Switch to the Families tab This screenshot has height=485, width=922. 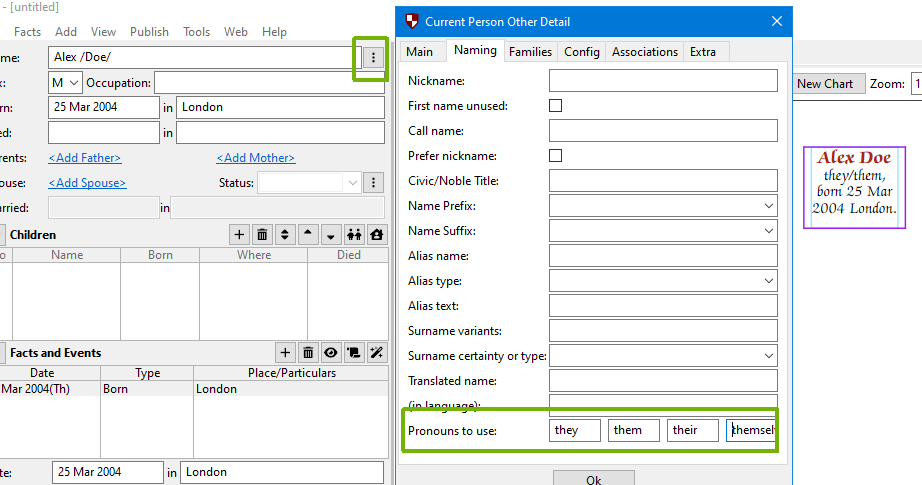(530, 52)
